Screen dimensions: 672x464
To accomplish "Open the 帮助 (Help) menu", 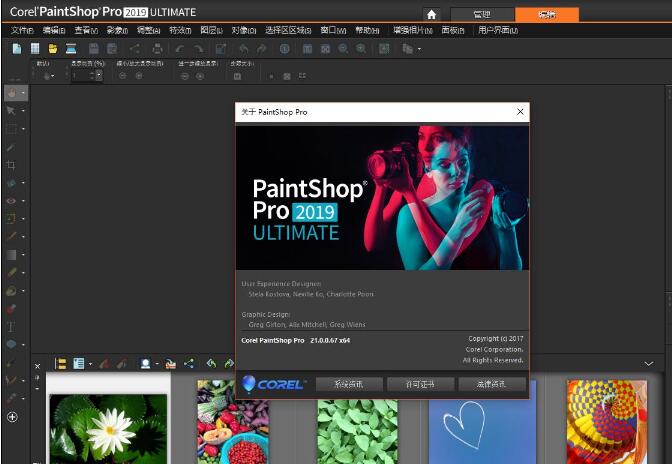I will point(367,30).
